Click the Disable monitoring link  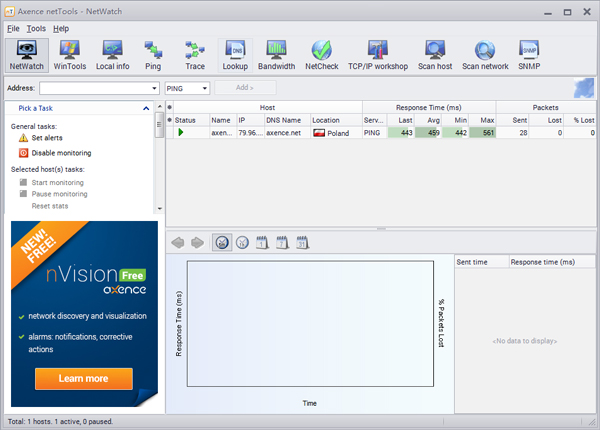61,153
